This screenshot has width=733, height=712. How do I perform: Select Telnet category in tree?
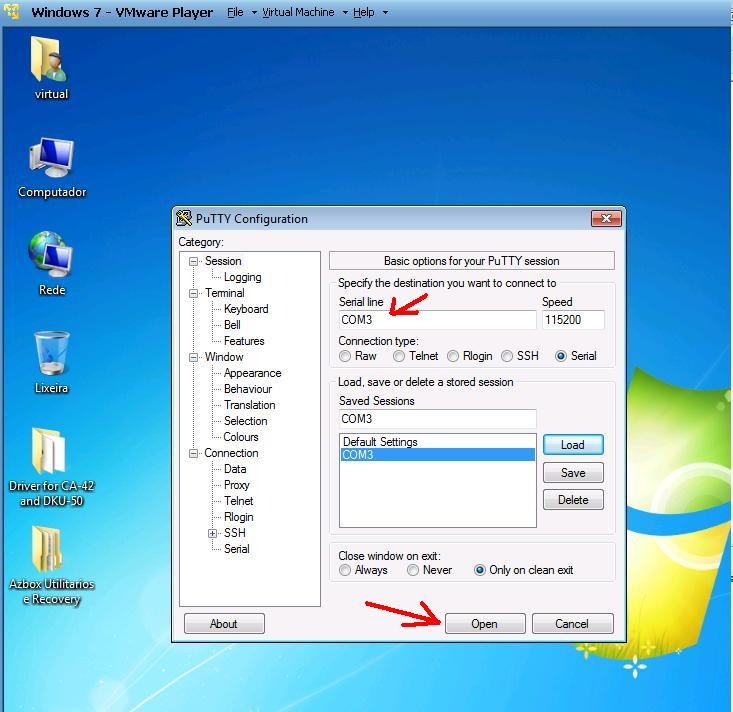point(238,501)
